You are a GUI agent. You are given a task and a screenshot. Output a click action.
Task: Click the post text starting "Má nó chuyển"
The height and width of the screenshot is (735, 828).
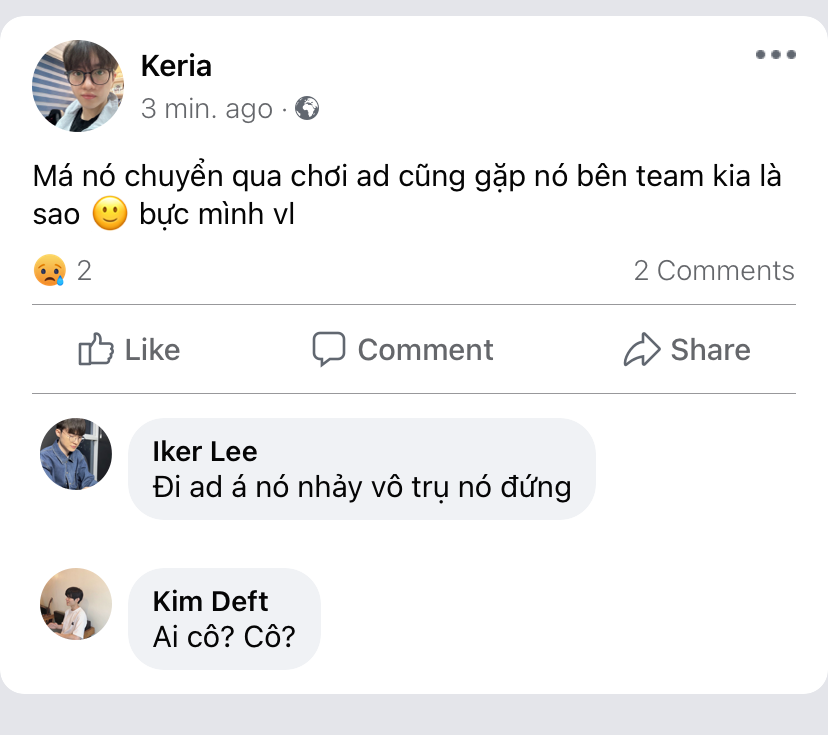(x=406, y=178)
